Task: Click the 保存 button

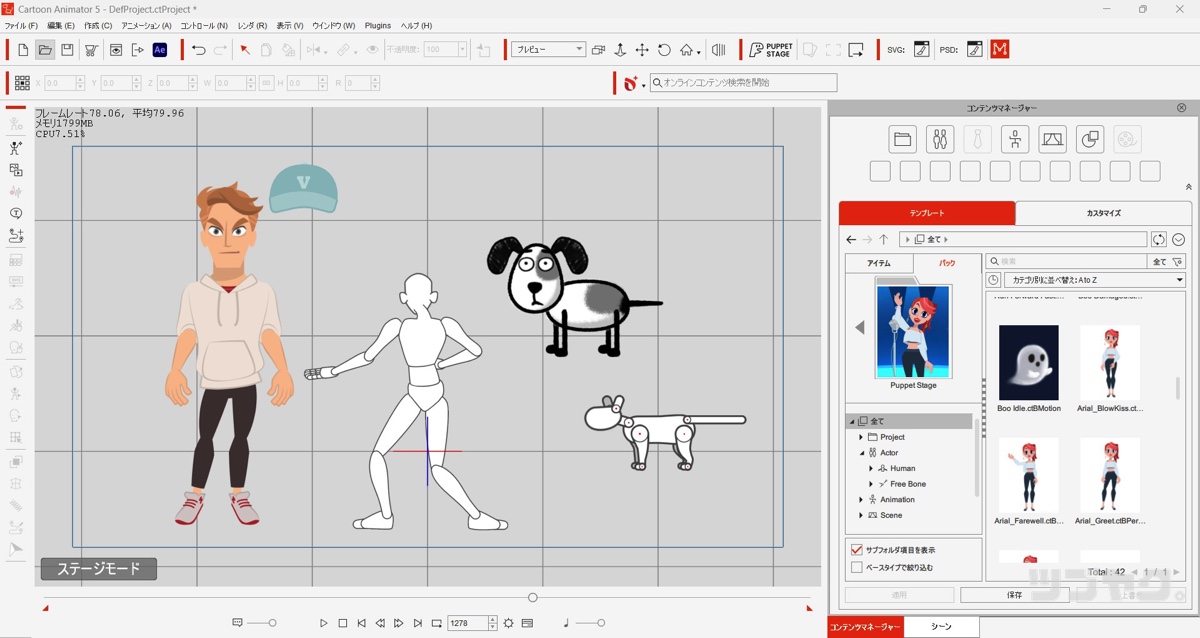Action: 1014,595
